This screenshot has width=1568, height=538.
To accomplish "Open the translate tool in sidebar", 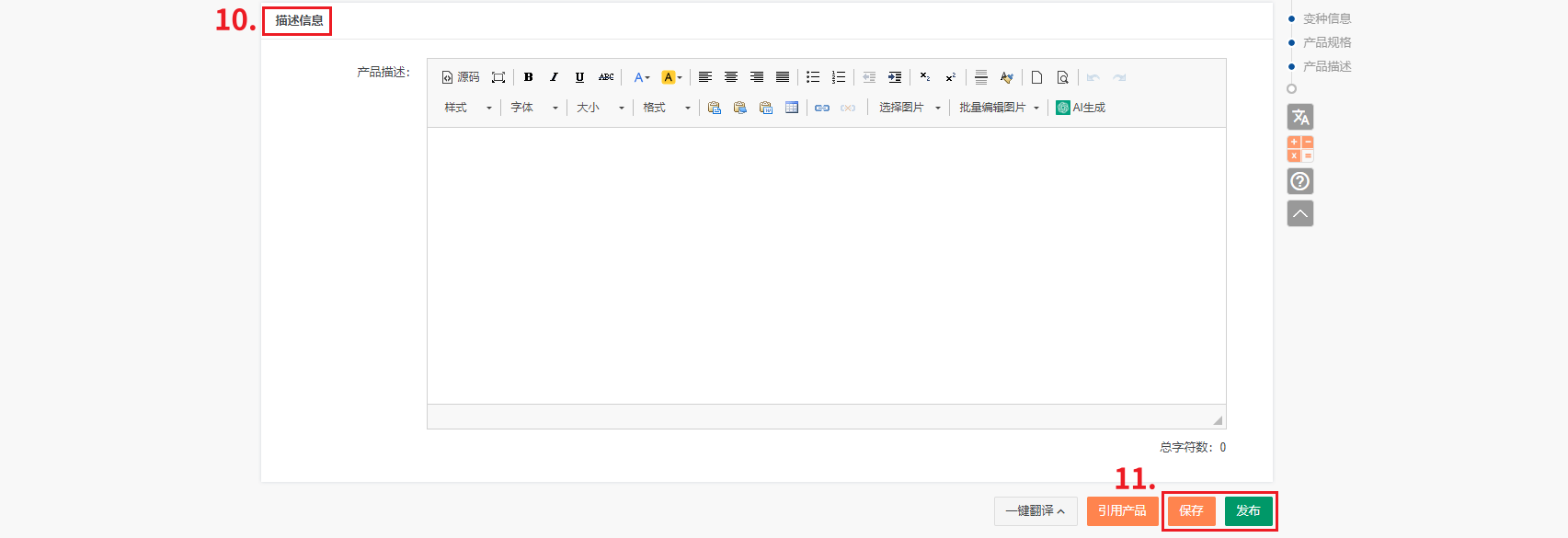I will click(1300, 117).
